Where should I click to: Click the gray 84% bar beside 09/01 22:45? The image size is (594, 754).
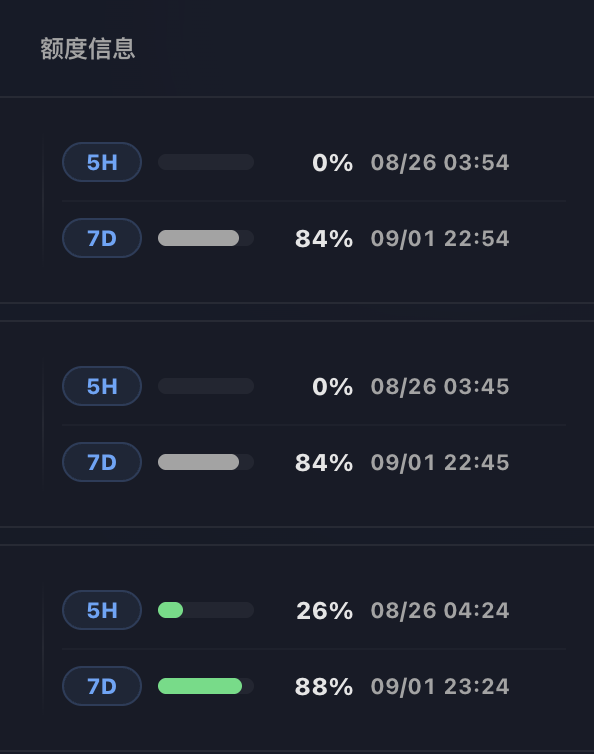click(x=206, y=462)
